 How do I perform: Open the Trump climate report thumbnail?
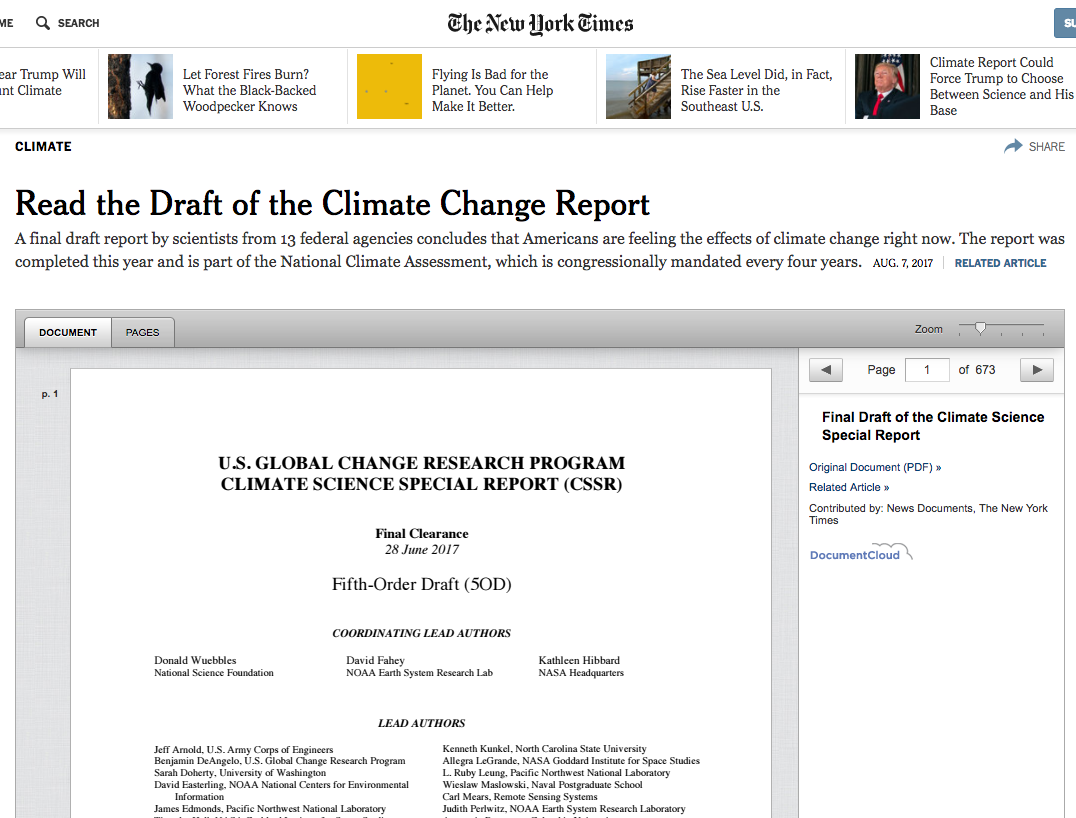tap(887, 86)
